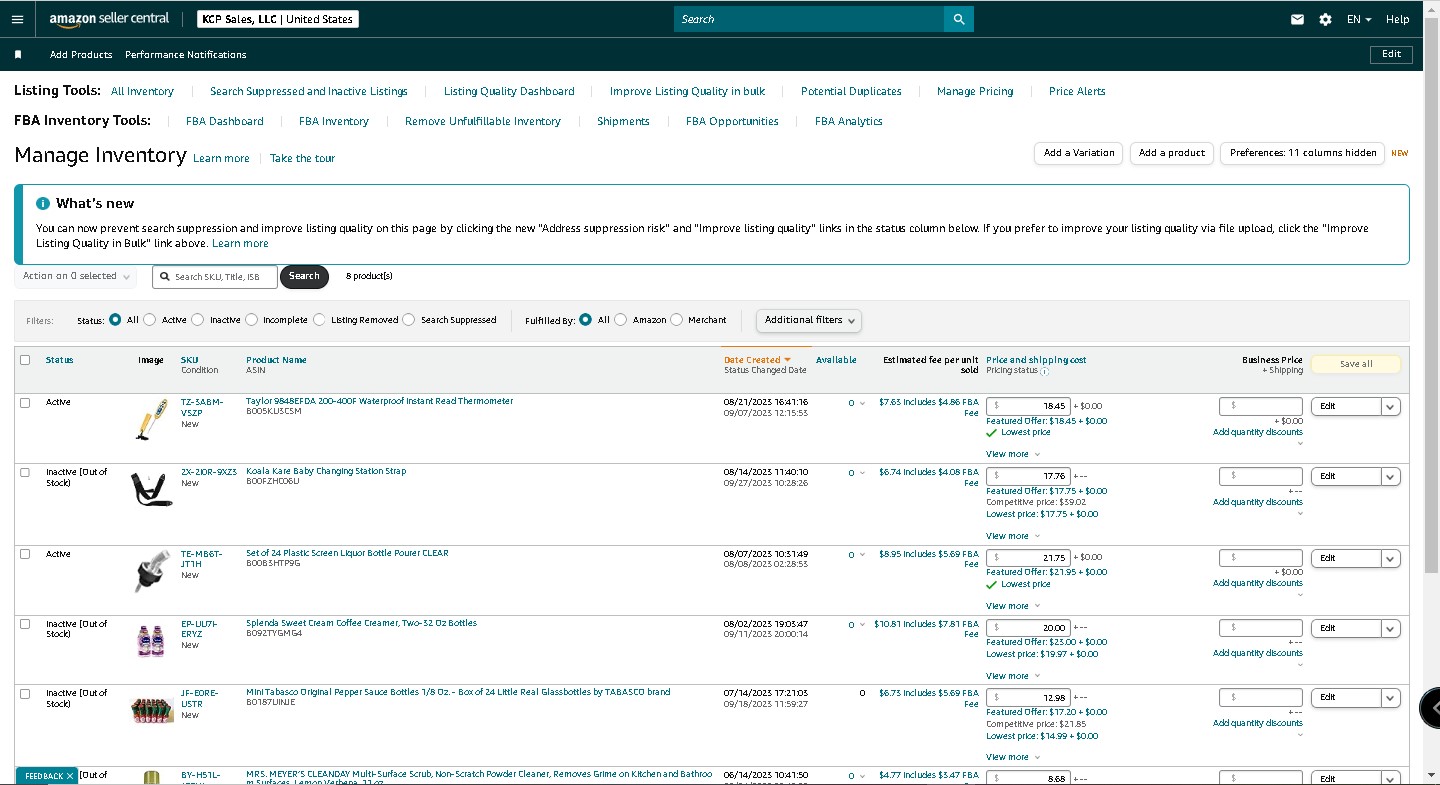Open the Taylor thermometer product thumbnail
1440x785 pixels.
tap(151, 419)
